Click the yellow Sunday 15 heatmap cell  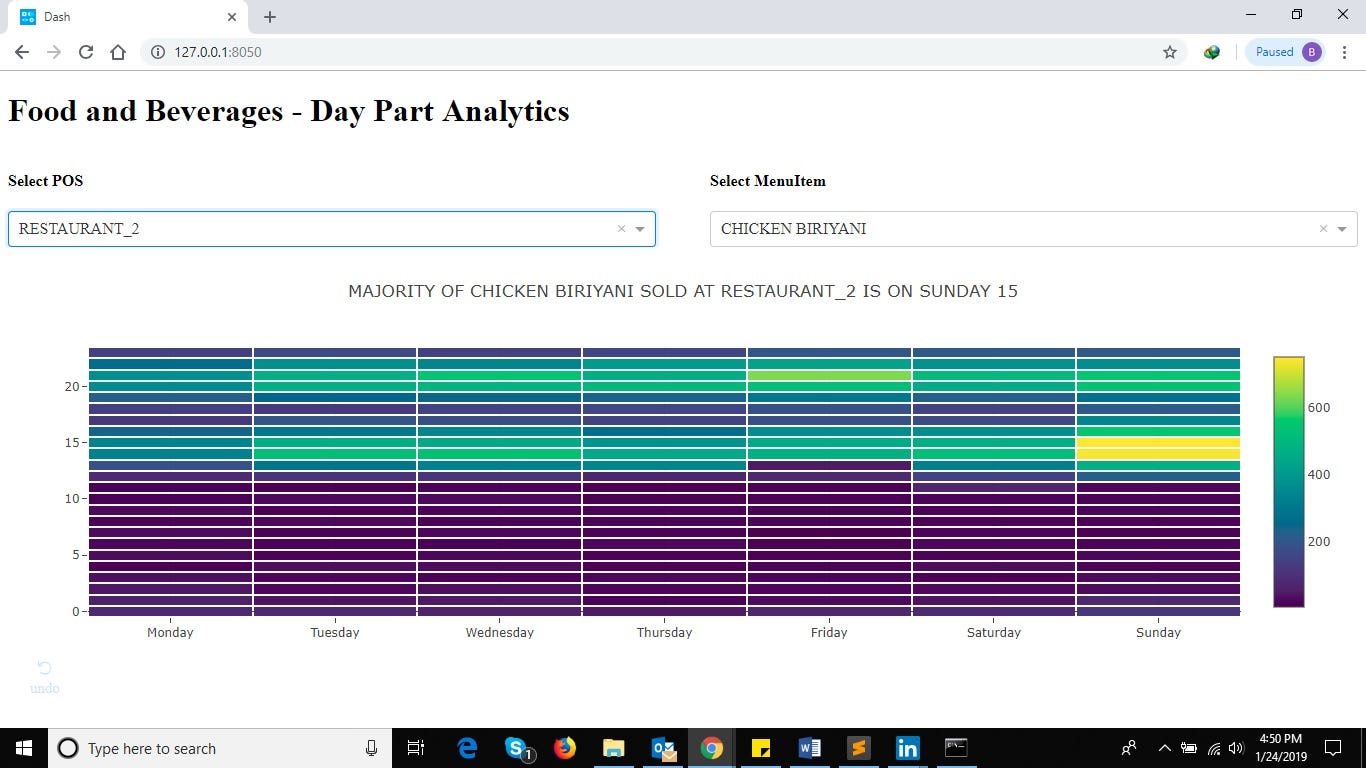(1158, 442)
